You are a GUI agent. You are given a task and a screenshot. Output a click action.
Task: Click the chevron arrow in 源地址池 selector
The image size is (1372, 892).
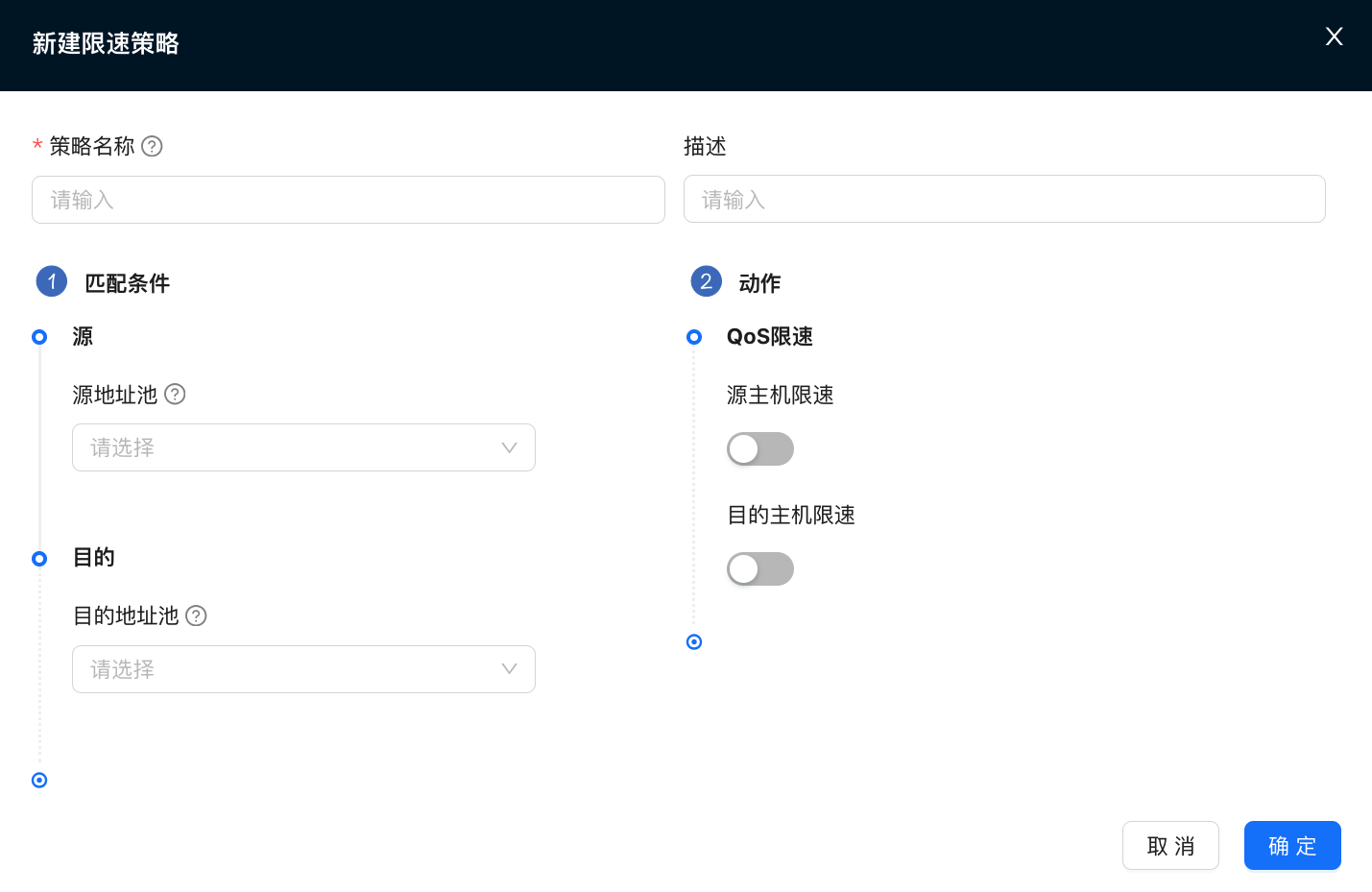coord(509,447)
